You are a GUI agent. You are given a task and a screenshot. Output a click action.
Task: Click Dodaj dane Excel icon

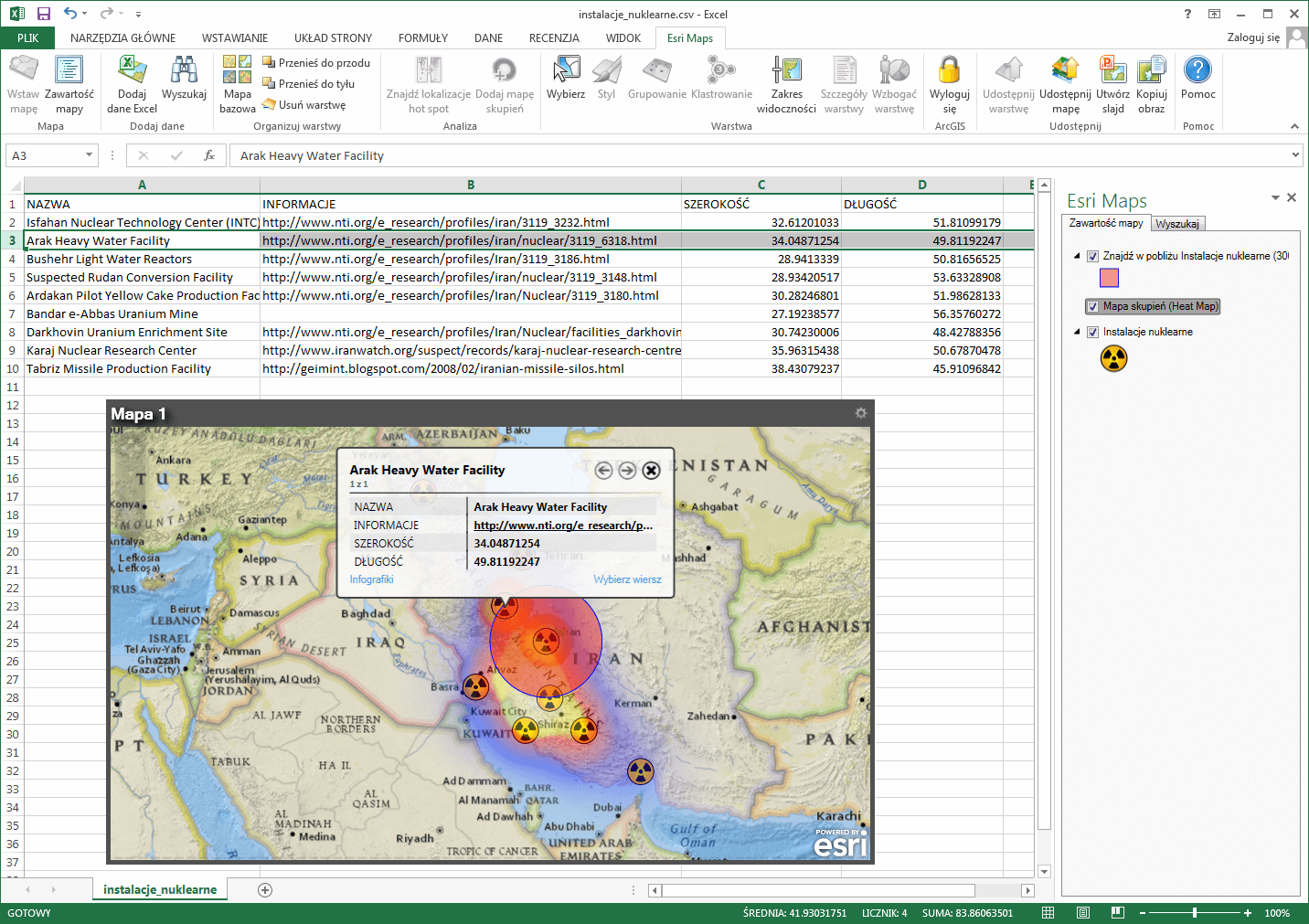coord(133,84)
